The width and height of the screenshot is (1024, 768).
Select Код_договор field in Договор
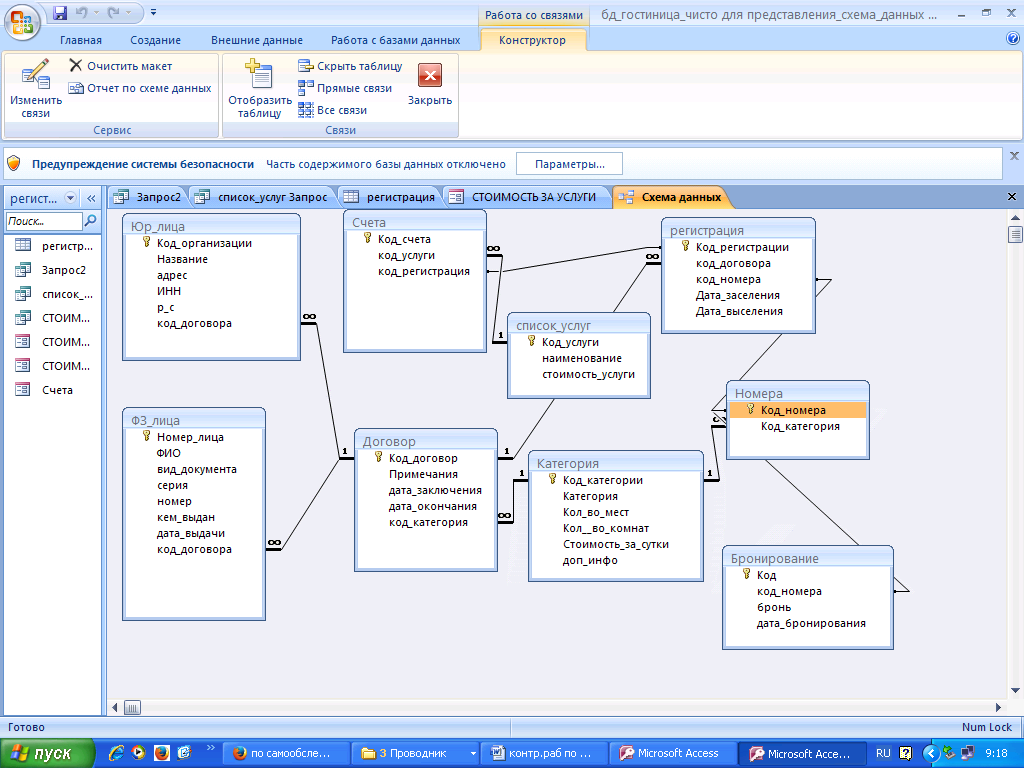423,458
